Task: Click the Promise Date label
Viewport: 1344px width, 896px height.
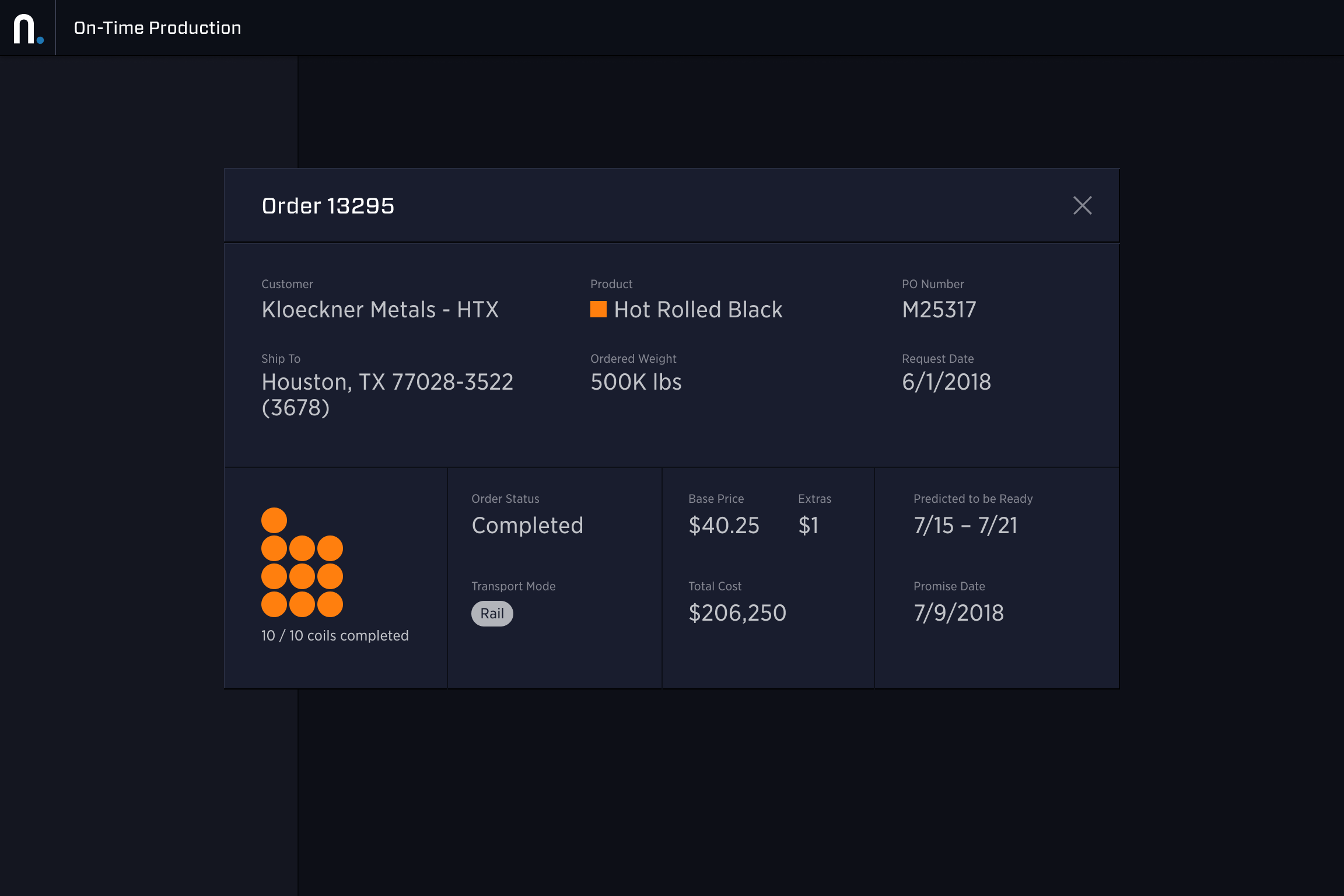Action: coord(949,586)
